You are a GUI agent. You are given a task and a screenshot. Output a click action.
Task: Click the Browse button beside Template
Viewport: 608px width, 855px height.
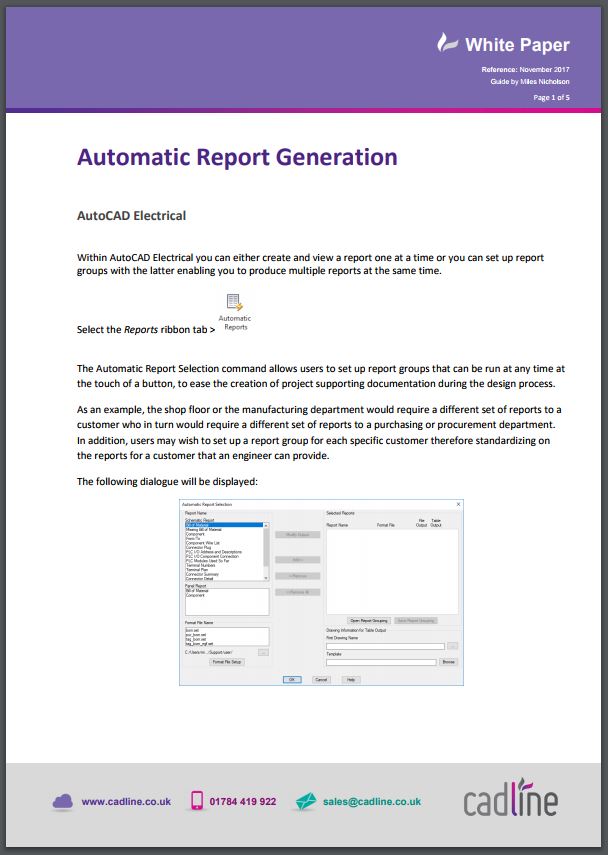(448, 661)
